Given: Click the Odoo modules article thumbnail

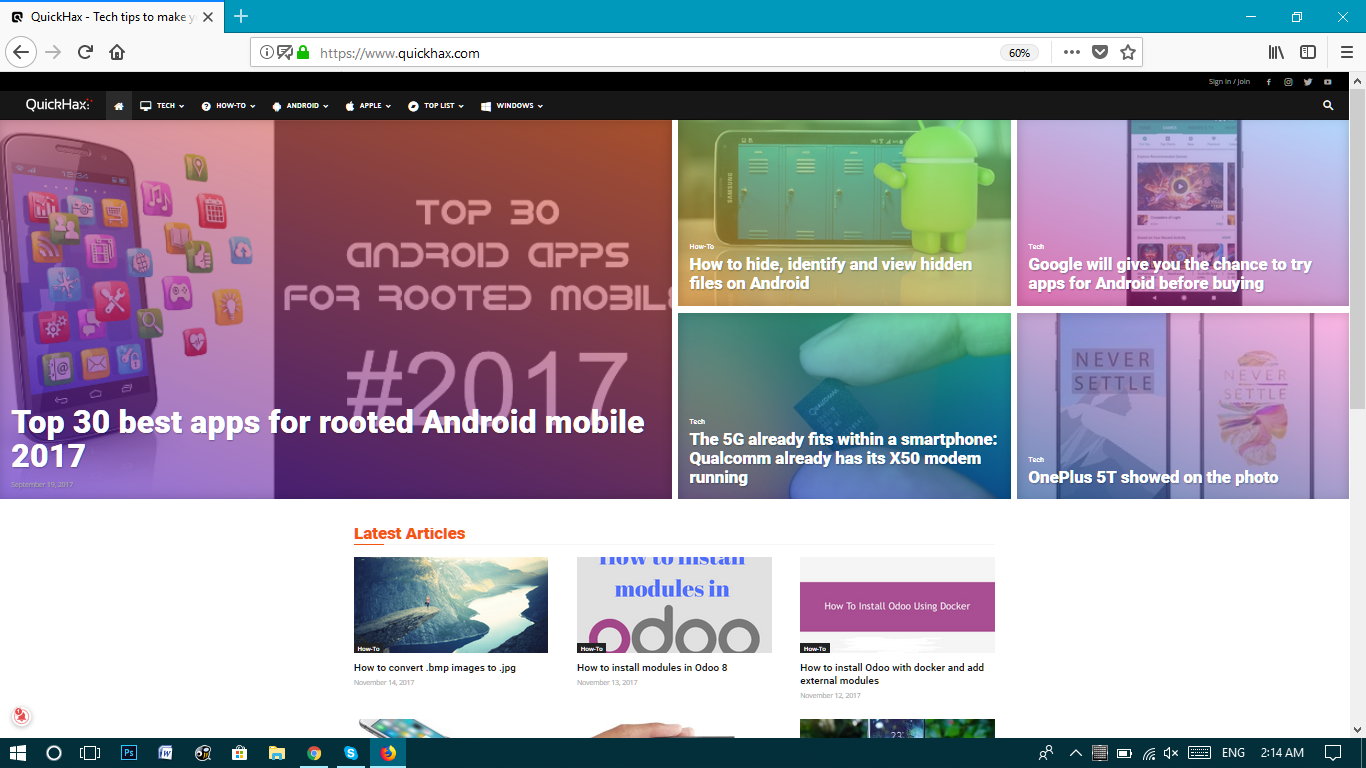Looking at the screenshot, I should (674, 605).
